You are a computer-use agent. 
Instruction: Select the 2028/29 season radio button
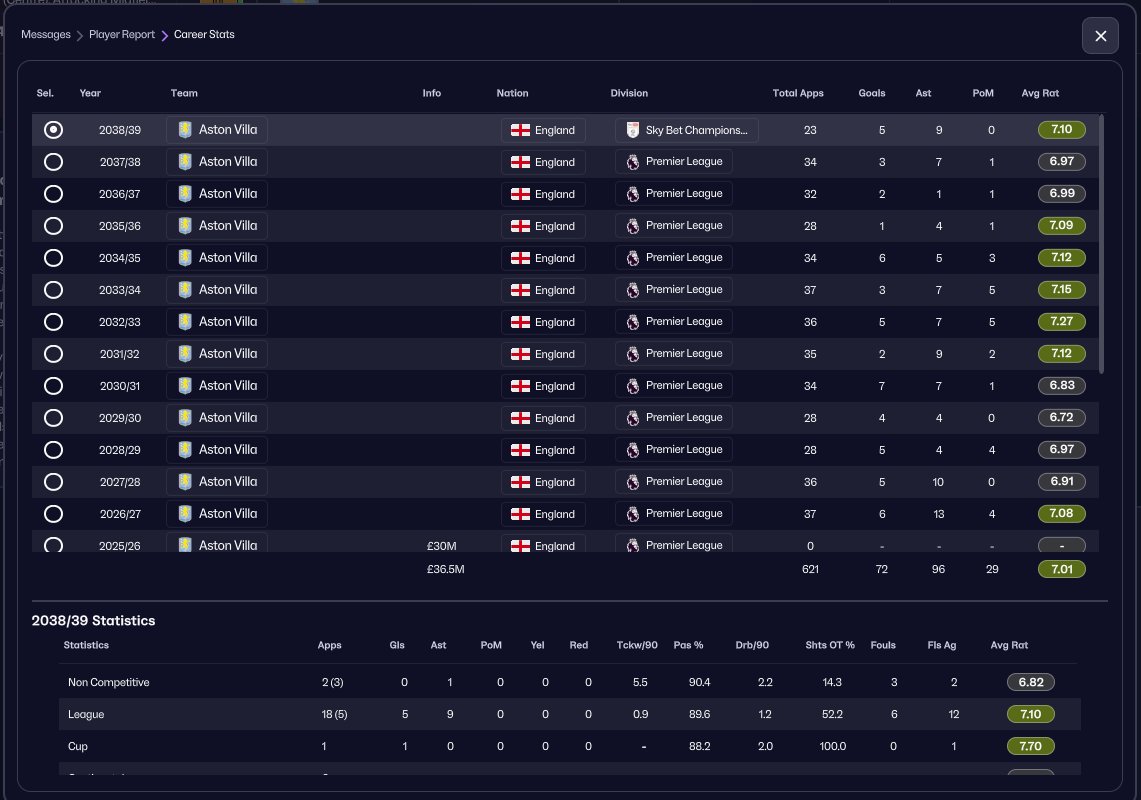53,450
